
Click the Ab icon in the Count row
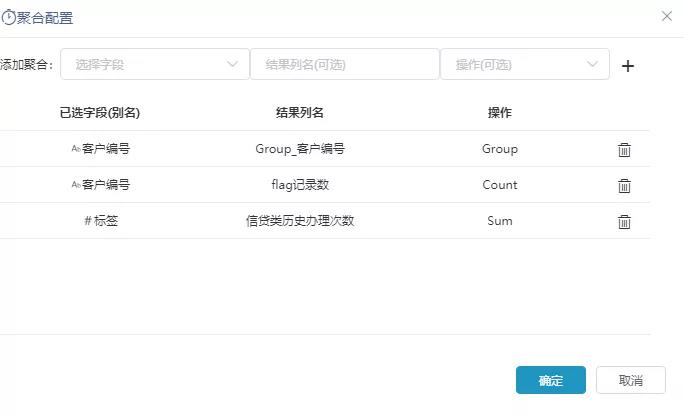tap(76, 185)
